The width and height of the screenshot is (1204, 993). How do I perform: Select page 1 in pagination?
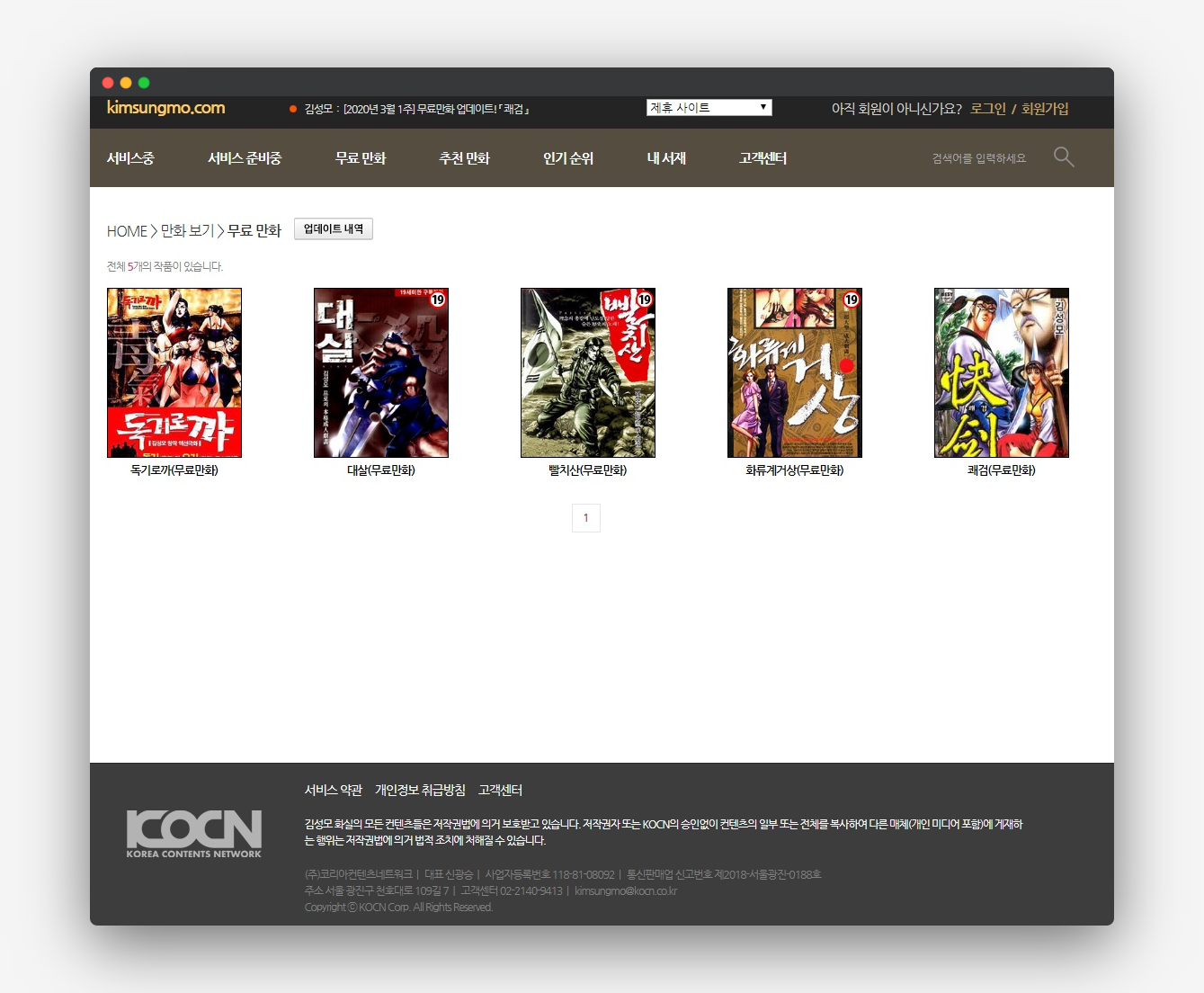pyautogui.click(x=586, y=518)
